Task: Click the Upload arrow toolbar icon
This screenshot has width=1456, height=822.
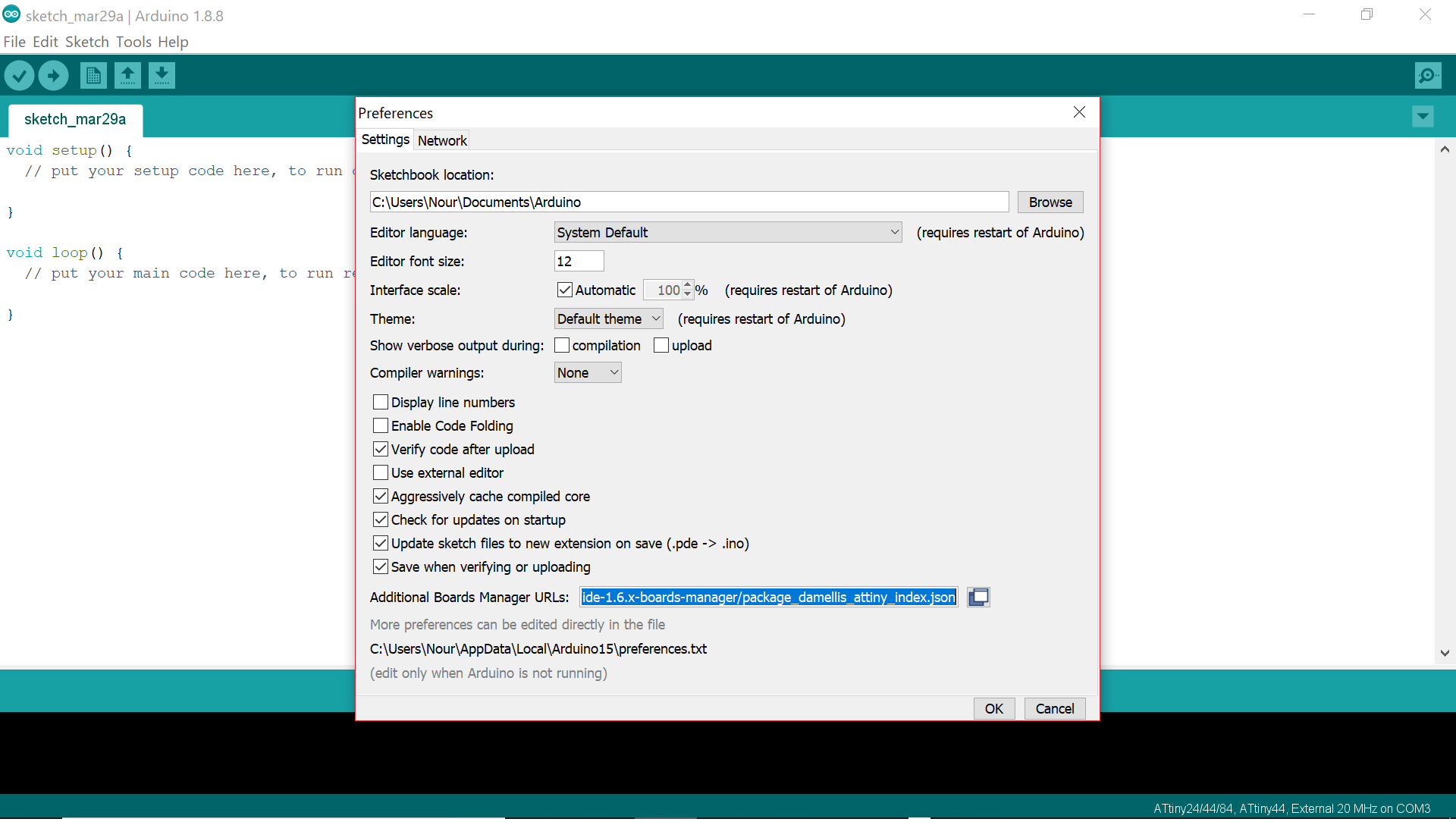Action: pos(53,75)
